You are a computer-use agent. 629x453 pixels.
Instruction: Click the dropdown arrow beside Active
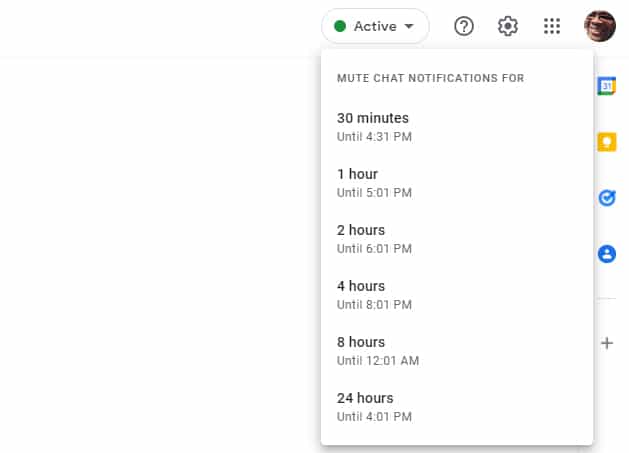tap(409, 26)
